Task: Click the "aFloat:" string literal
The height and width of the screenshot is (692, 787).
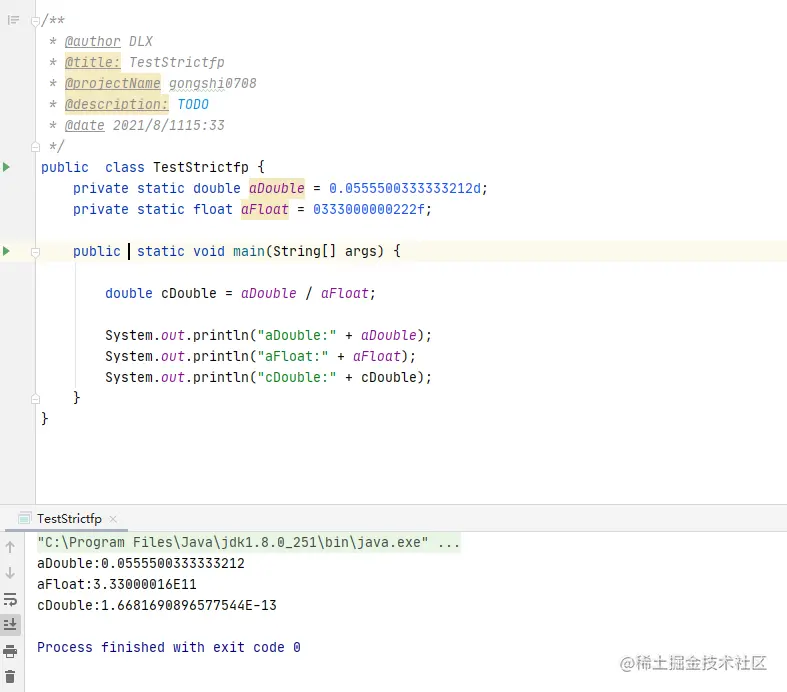Action: [293, 356]
